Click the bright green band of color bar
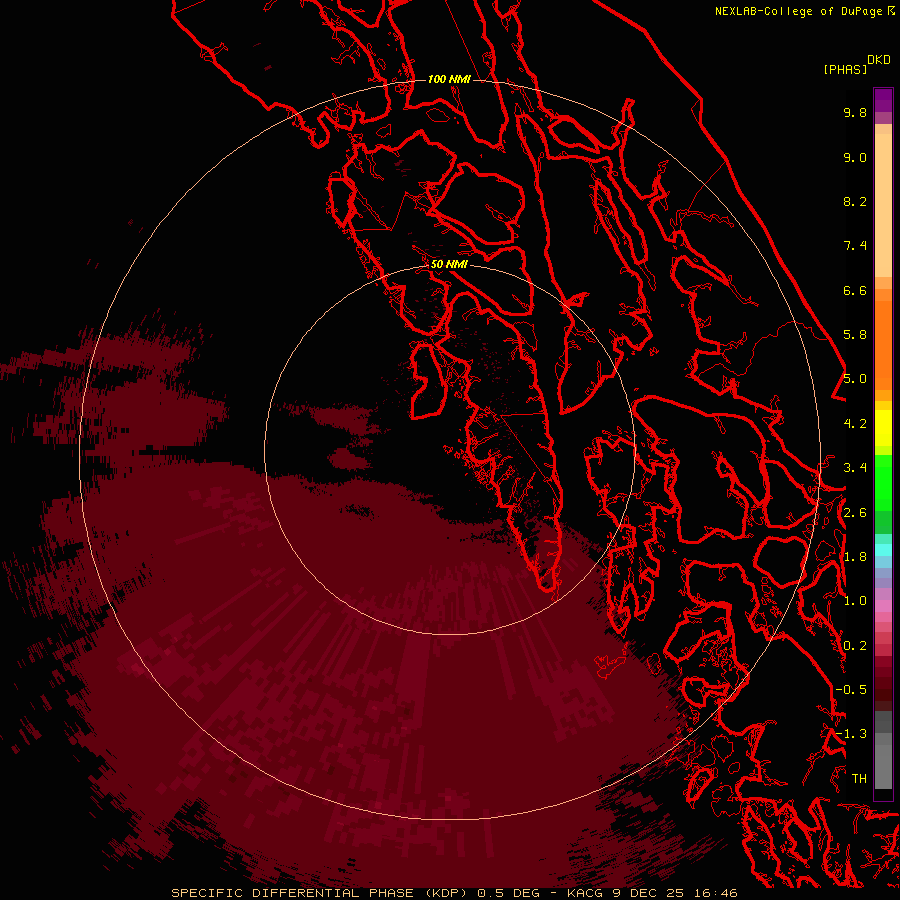Image resolution: width=900 pixels, height=900 pixels. [883, 483]
